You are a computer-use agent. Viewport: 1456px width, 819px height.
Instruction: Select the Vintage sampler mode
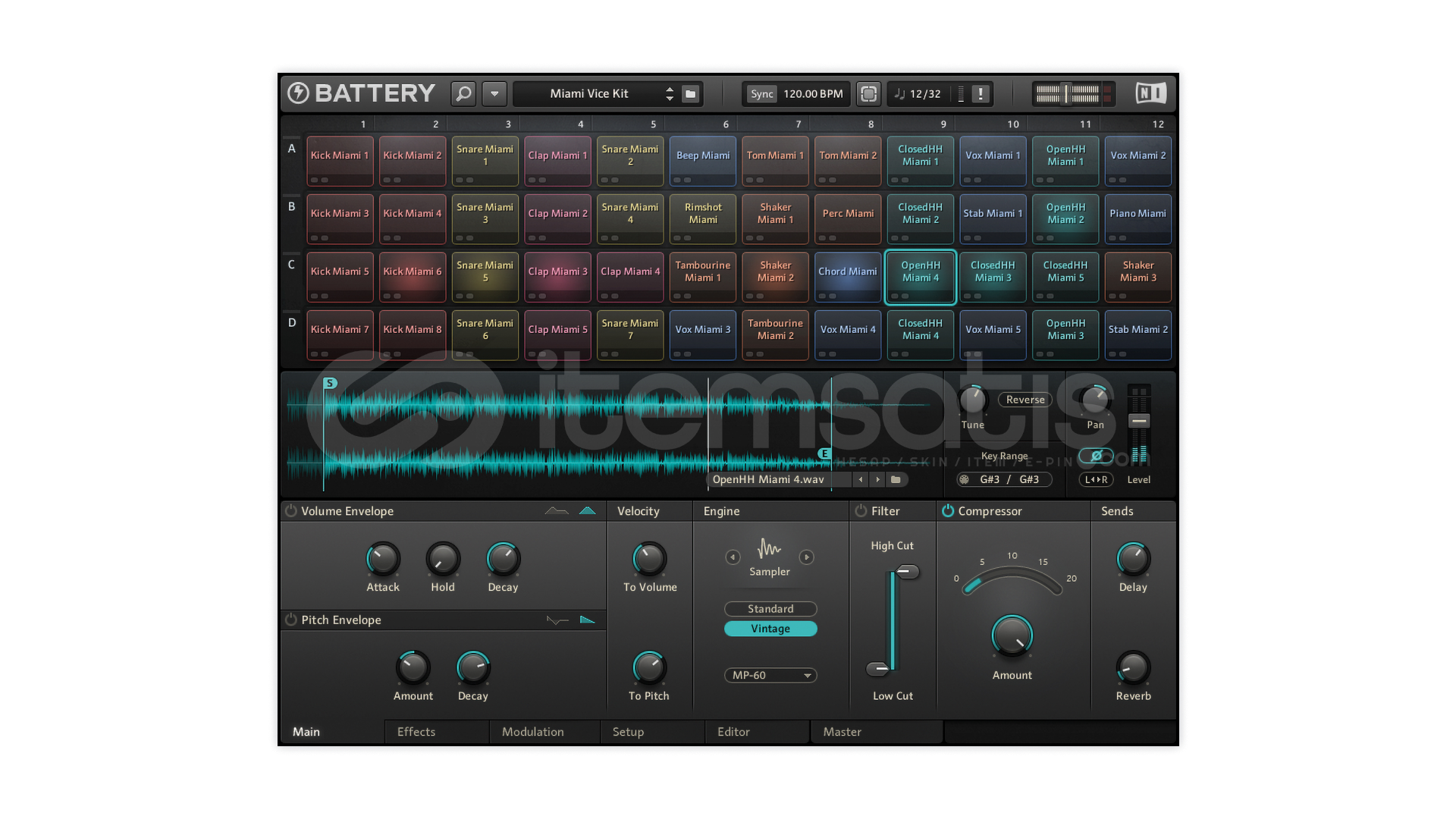point(770,629)
